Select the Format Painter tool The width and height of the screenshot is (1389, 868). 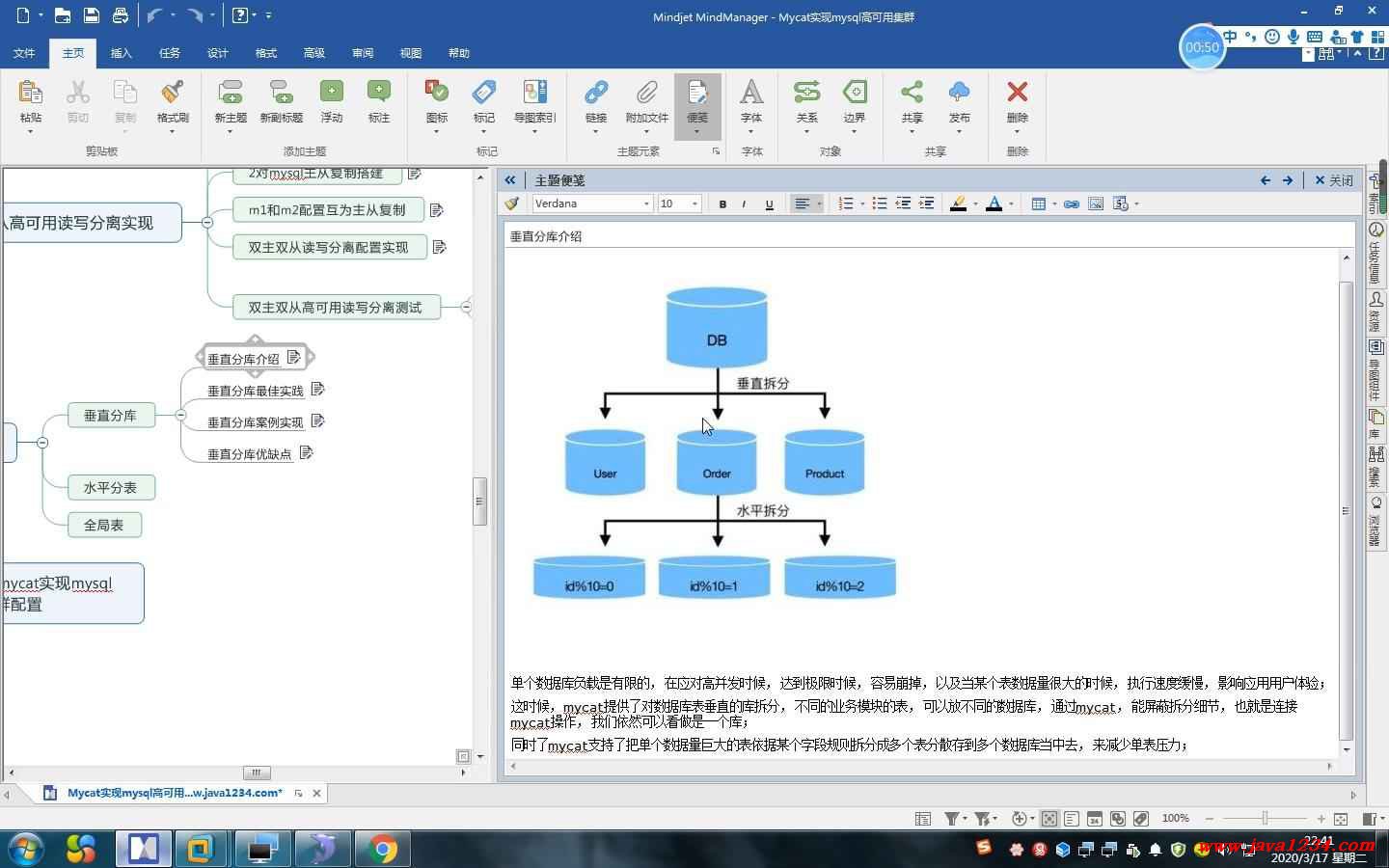point(173,93)
